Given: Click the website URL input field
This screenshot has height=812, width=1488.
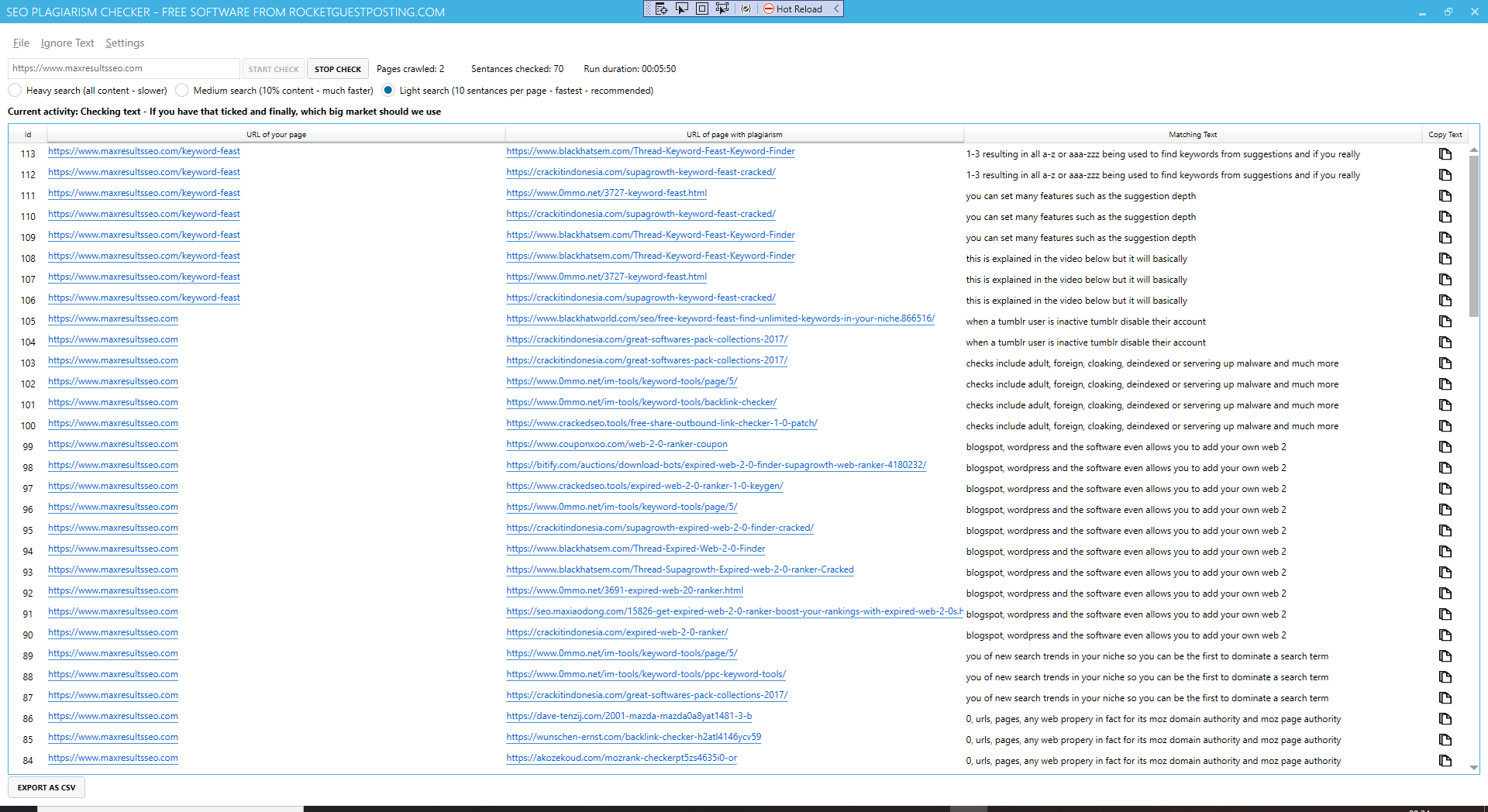Looking at the screenshot, I should point(124,68).
